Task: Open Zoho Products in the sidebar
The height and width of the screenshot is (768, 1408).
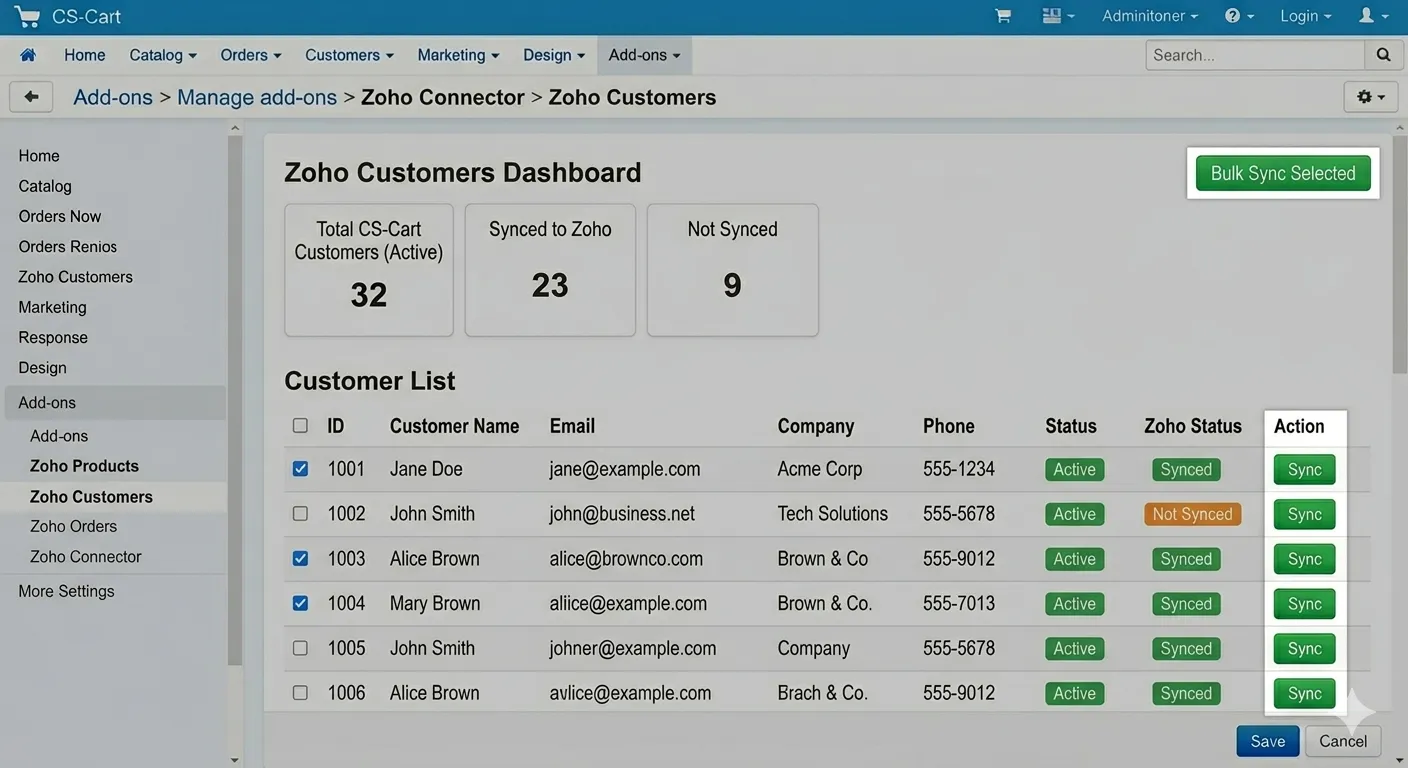Action: 84,466
